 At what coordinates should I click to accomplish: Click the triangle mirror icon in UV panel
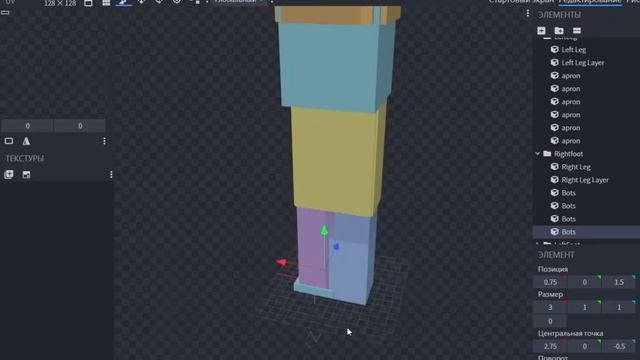point(26,141)
